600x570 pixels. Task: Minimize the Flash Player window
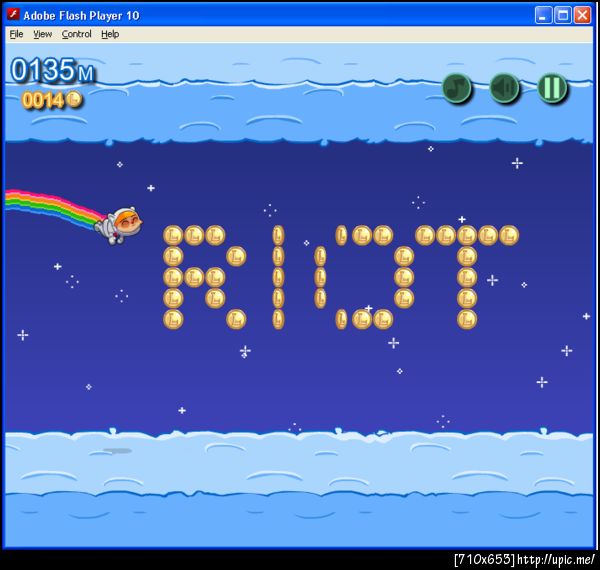point(543,15)
